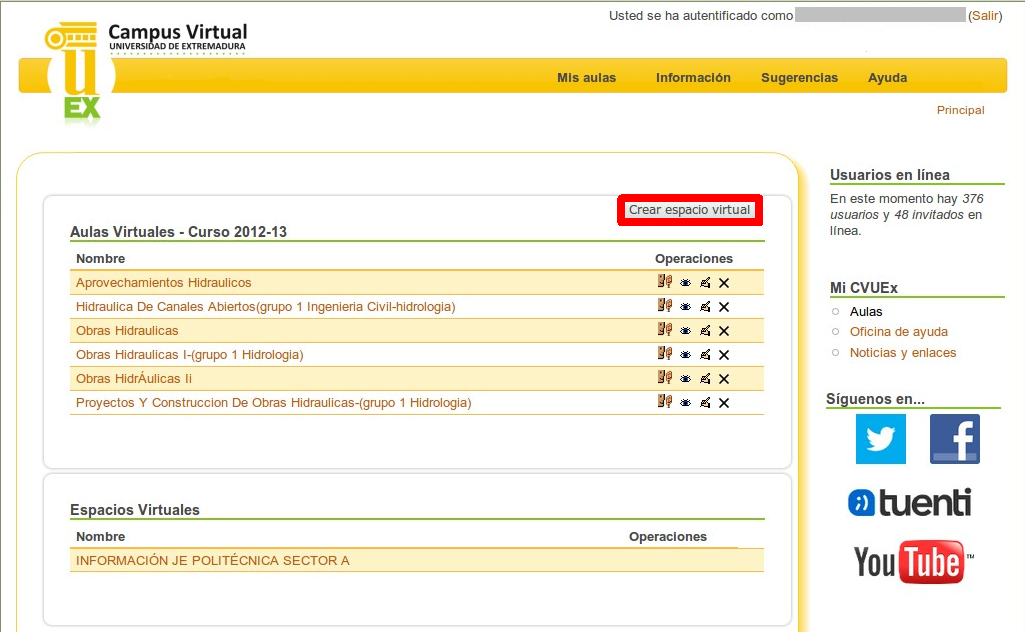The height and width of the screenshot is (632, 1025).
Task: Delete the Aprovechamientos Hidraulicos classroom
Action: (724, 283)
